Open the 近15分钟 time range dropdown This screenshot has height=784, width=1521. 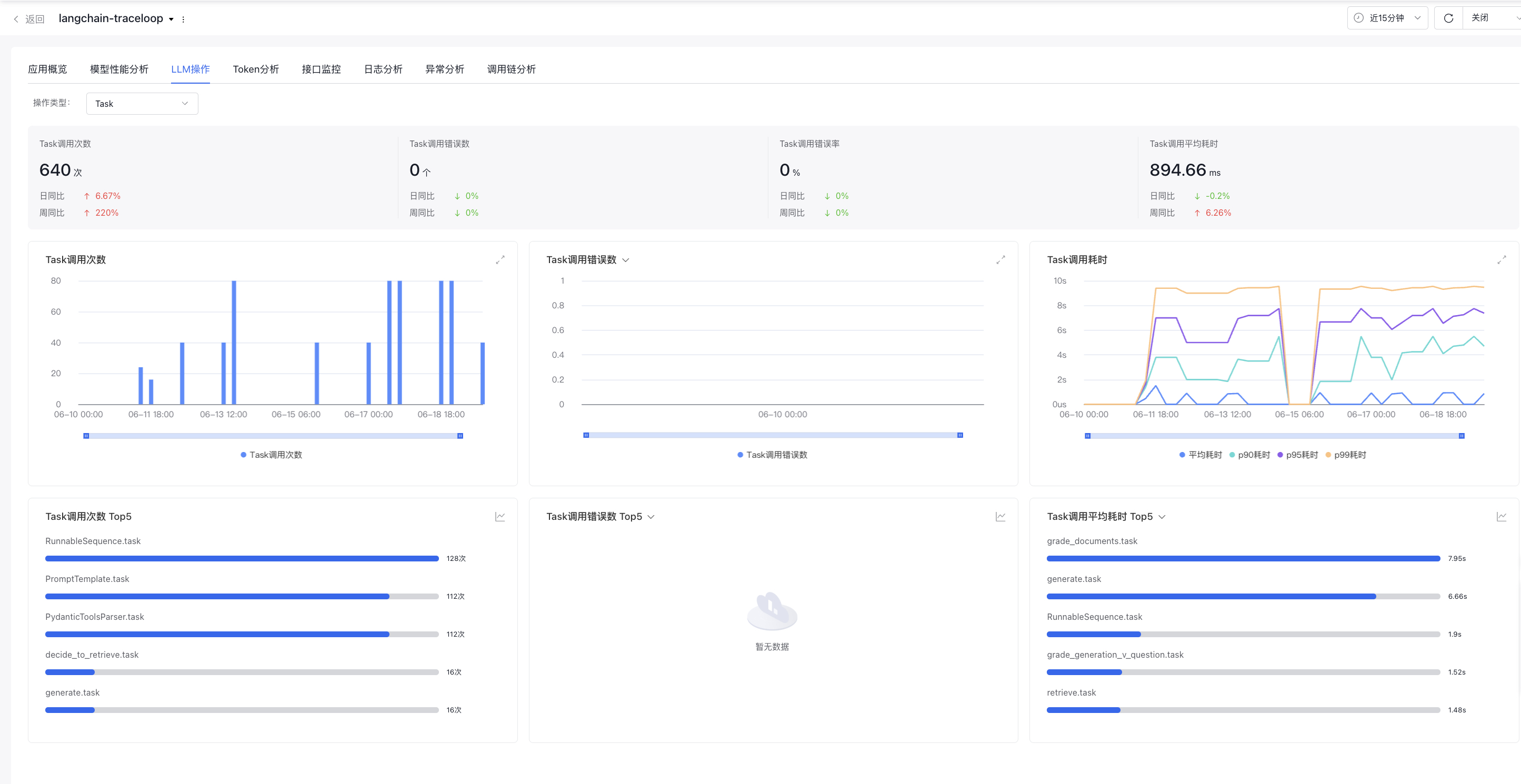[1387, 18]
